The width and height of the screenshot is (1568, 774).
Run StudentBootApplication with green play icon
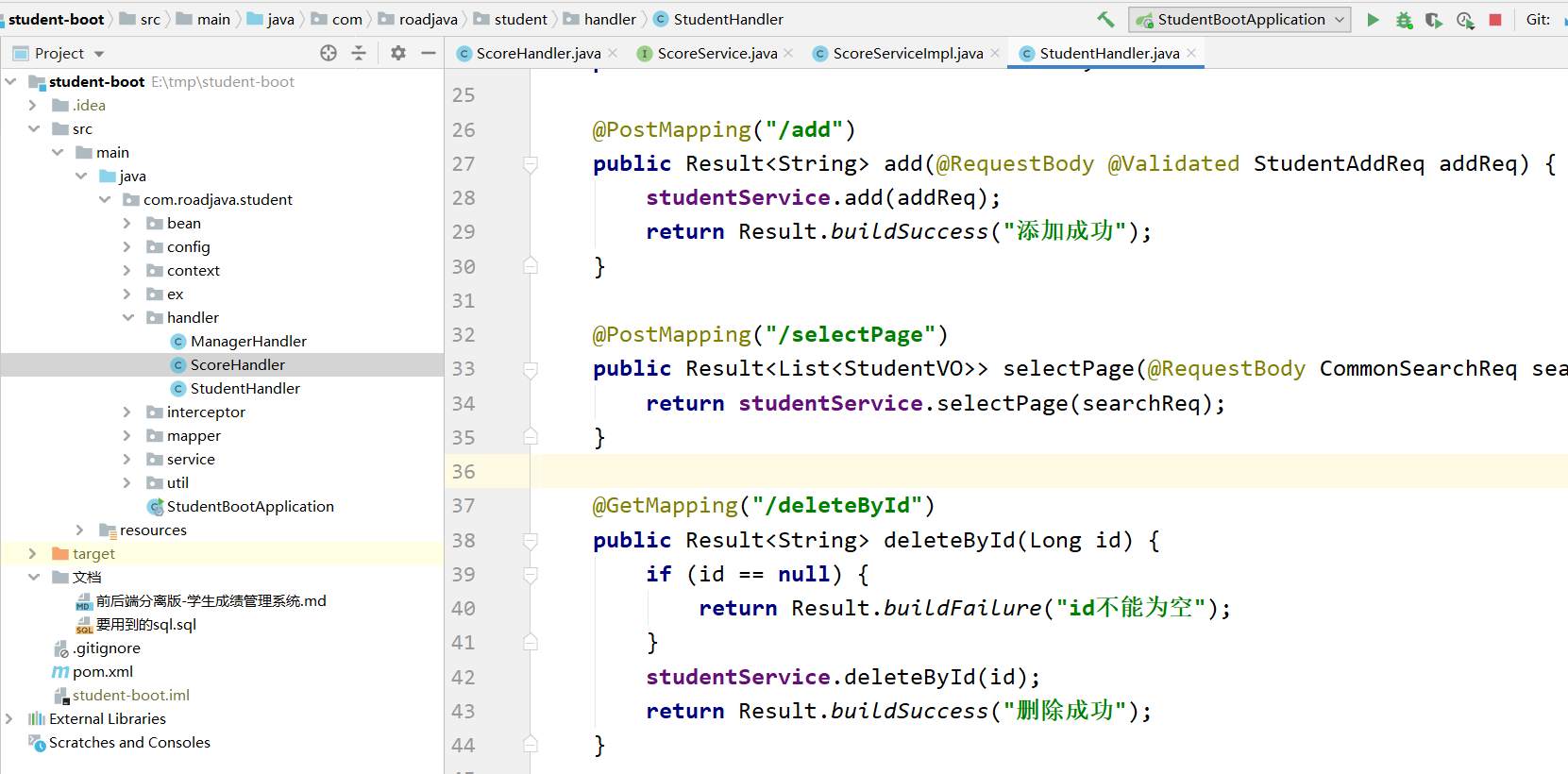1374,20
